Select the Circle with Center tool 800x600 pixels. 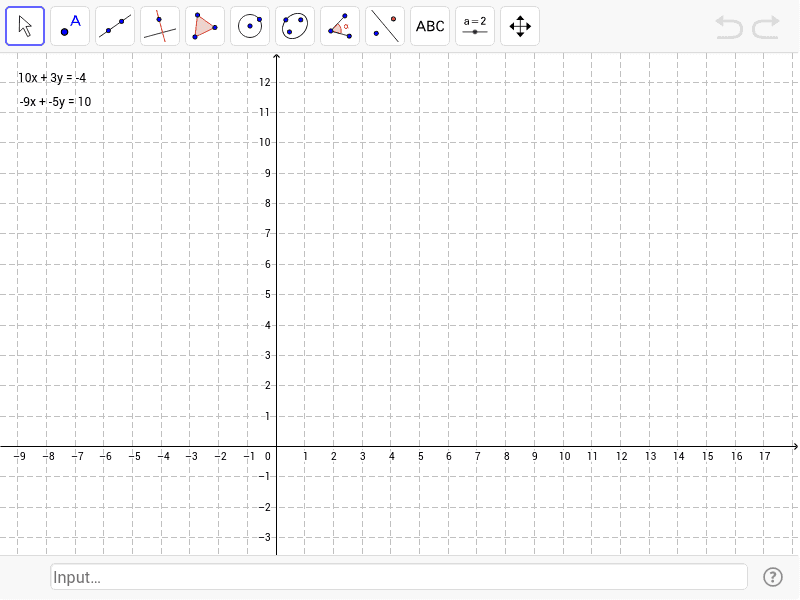[249, 25]
